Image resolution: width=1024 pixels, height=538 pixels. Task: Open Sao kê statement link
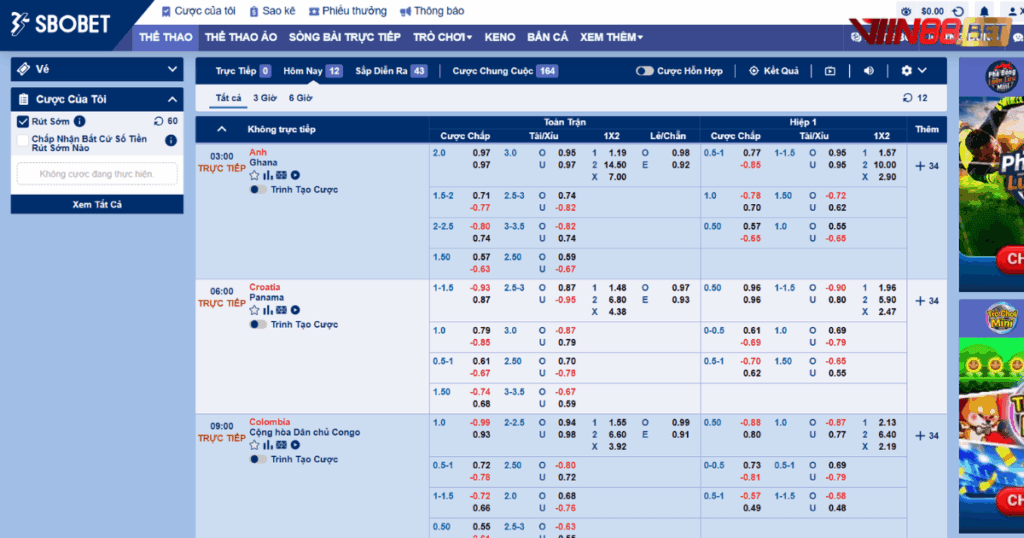point(272,11)
